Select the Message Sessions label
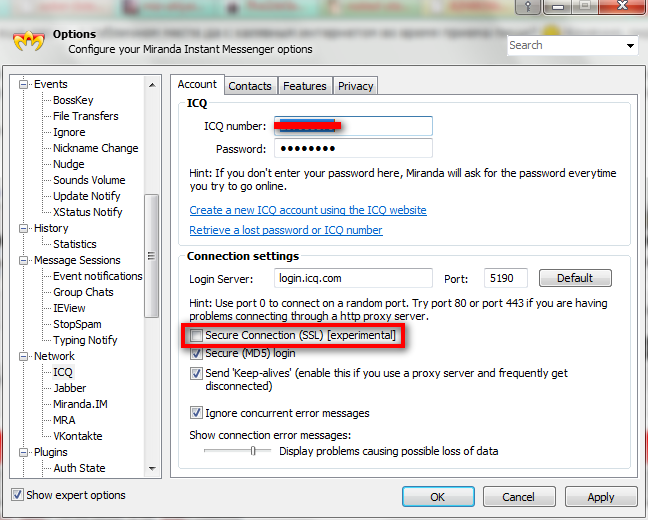 click(x=77, y=260)
